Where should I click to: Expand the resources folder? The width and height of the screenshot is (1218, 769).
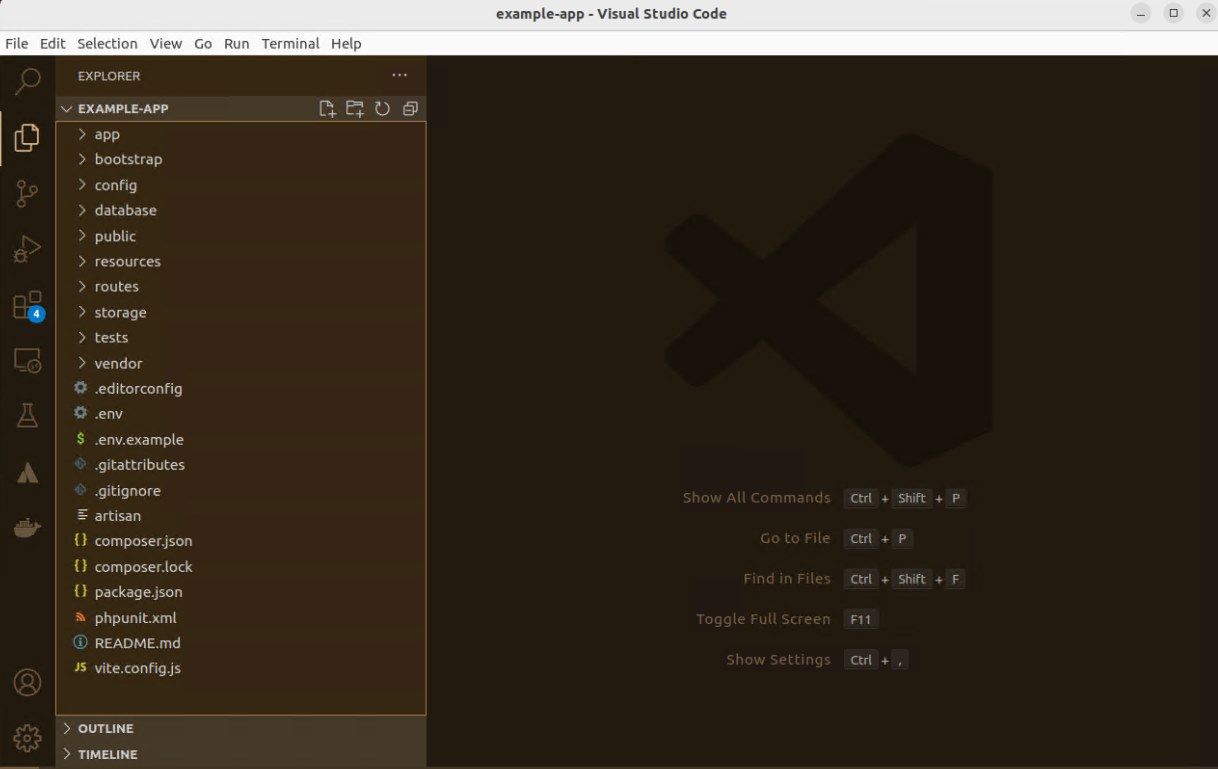coord(241,261)
